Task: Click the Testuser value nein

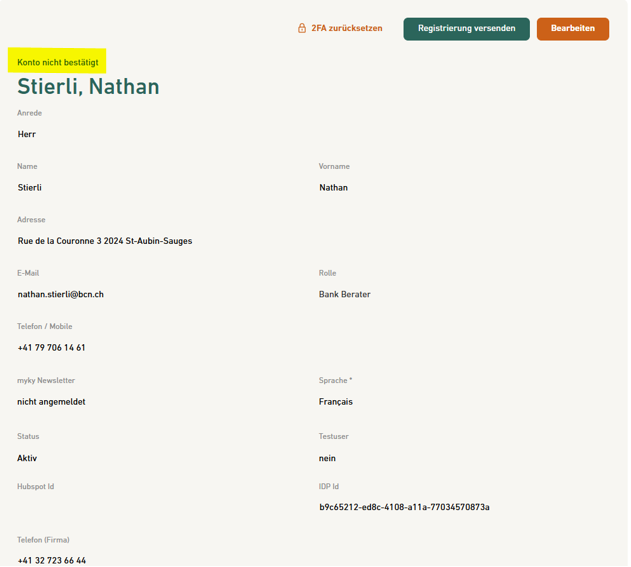Action: [327, 458]
